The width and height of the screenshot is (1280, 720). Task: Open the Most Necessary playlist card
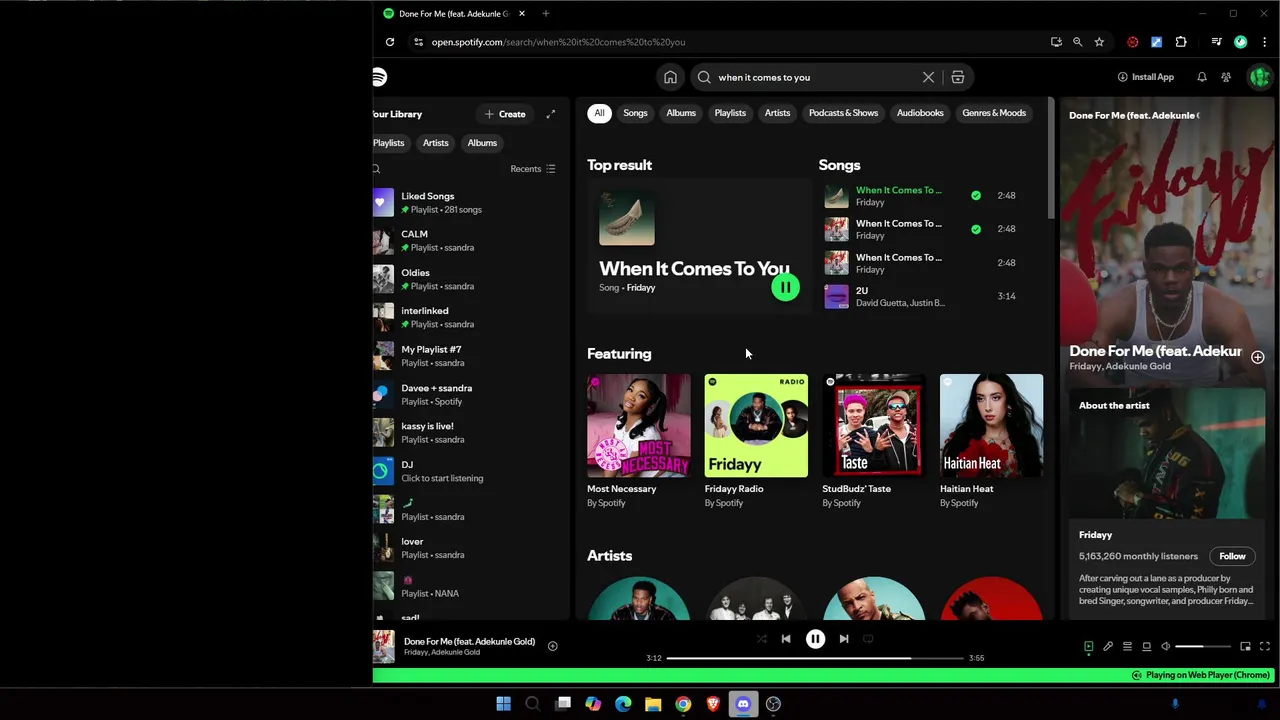click(638, 442)
